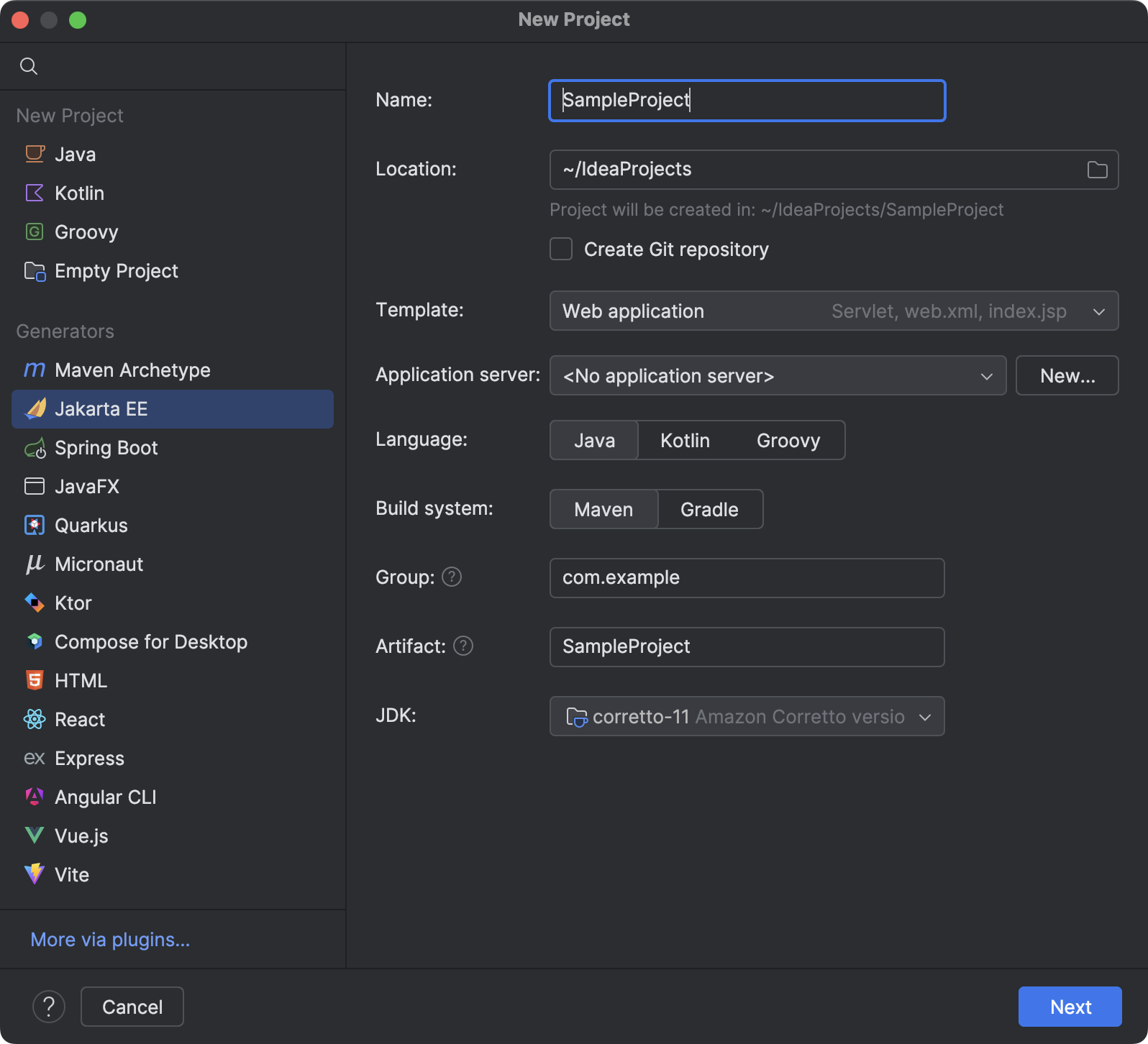Screen dimensions: 1148x1044
Task: Click the help icon next to Group
Action: pyautogui.click(x=452, y=577)
